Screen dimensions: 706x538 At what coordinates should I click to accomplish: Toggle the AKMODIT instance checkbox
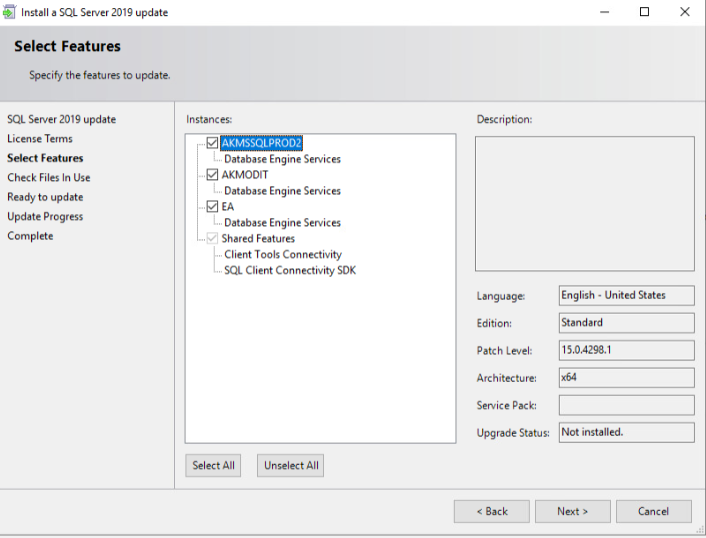click(x=212, y=175)
